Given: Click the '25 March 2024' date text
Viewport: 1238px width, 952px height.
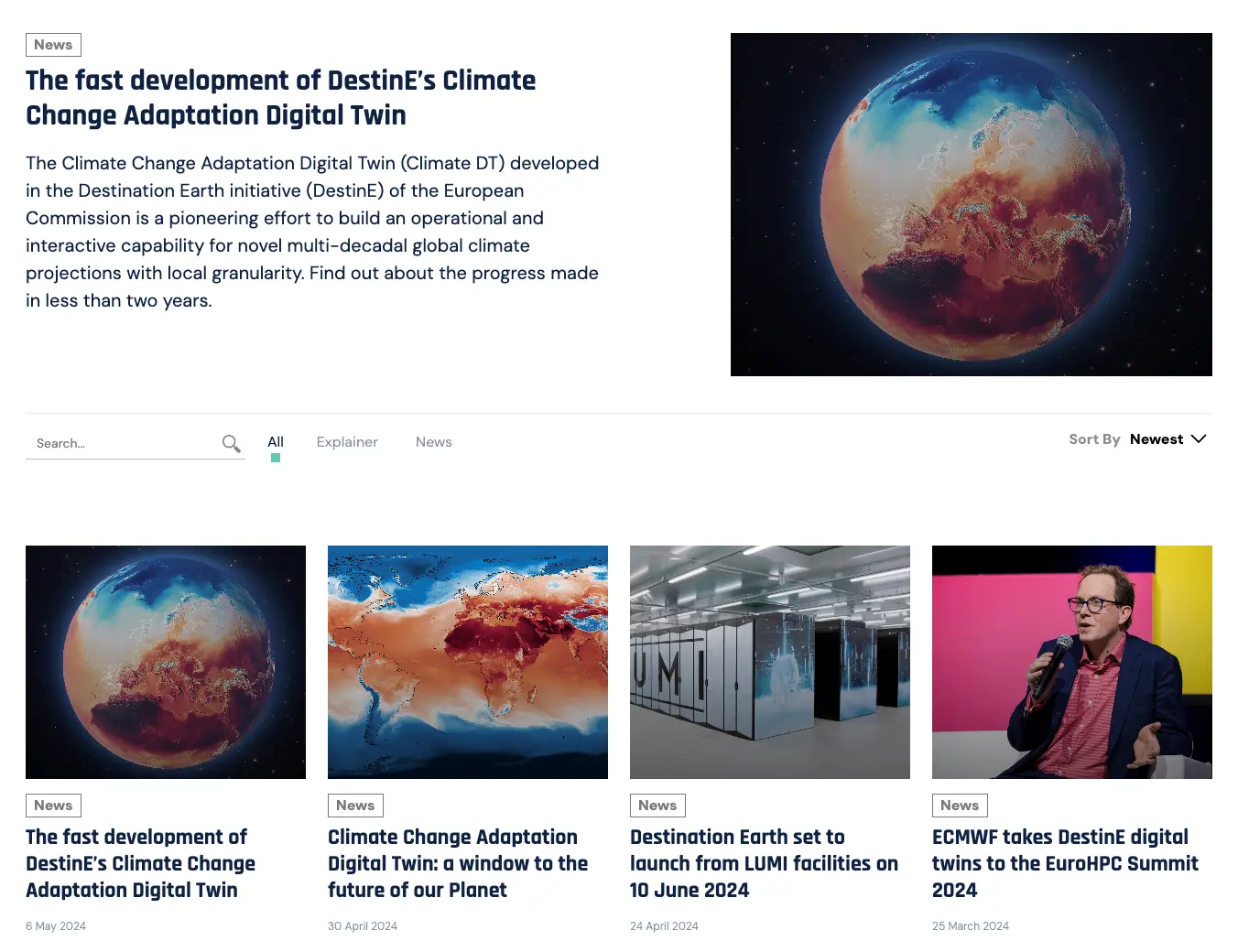Looking at the screenshot, I should pos(971,926).
